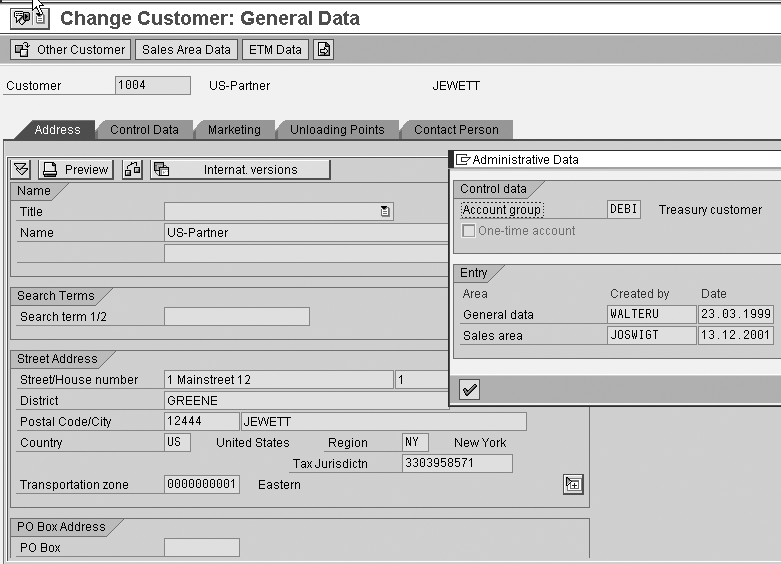Click the icon between Preview and Internat. versions

click(132, 170)
